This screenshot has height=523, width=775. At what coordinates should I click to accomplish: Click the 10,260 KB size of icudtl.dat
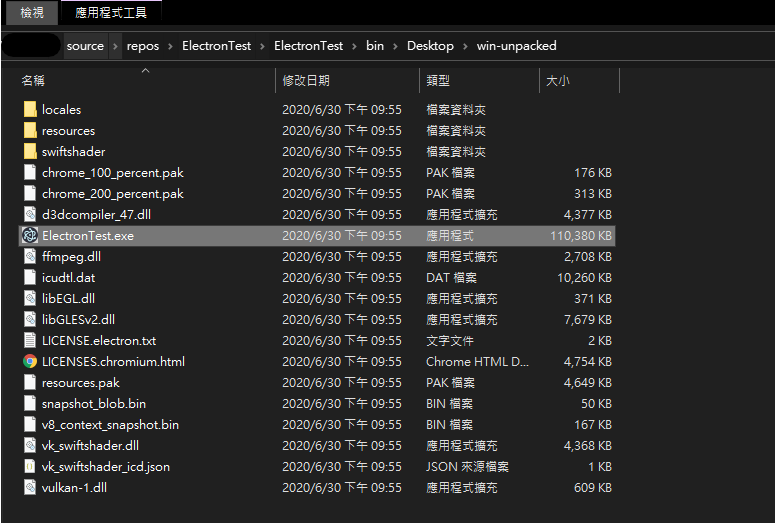(584, 278)
